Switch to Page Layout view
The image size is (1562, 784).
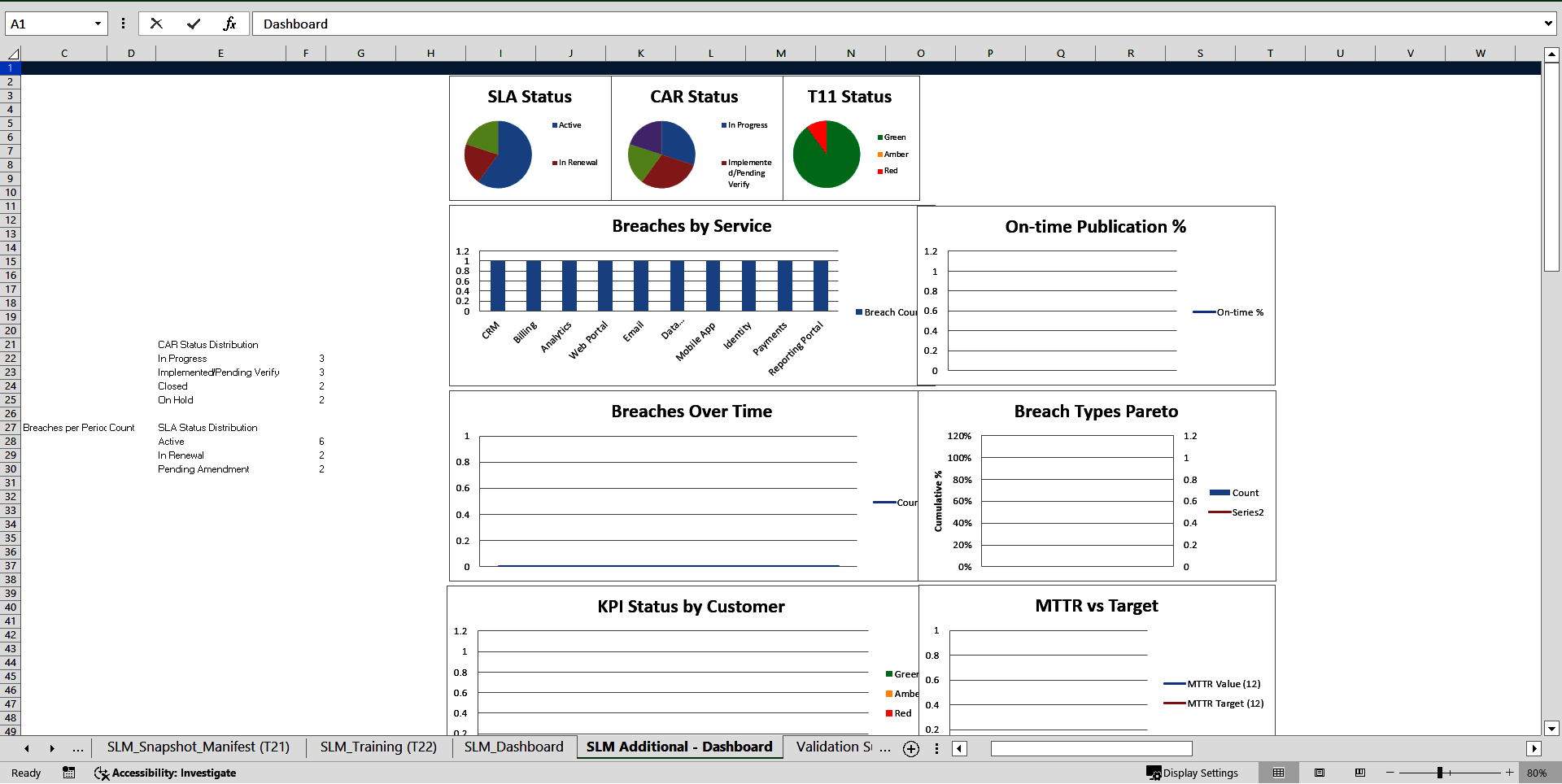pyautogui.click(x=1320, y=773)
